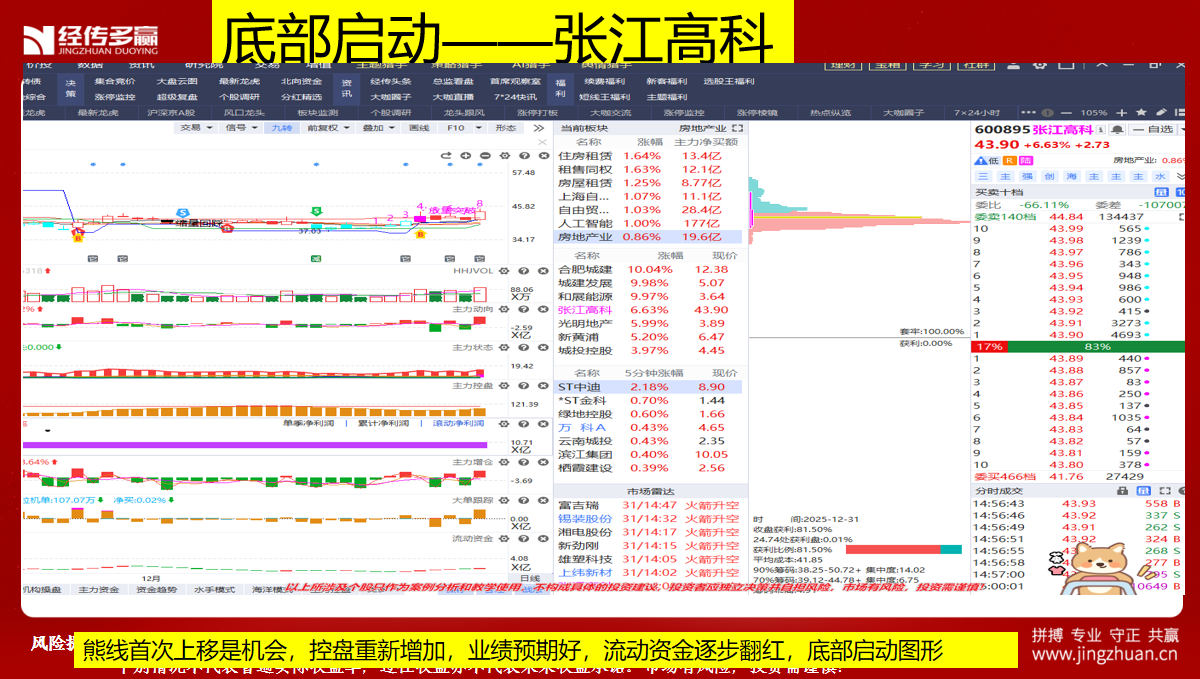Click the zoom-in plus icon on the main chart
The width and height of the screenshot is (1200, 679).
[x=465, y=155]
